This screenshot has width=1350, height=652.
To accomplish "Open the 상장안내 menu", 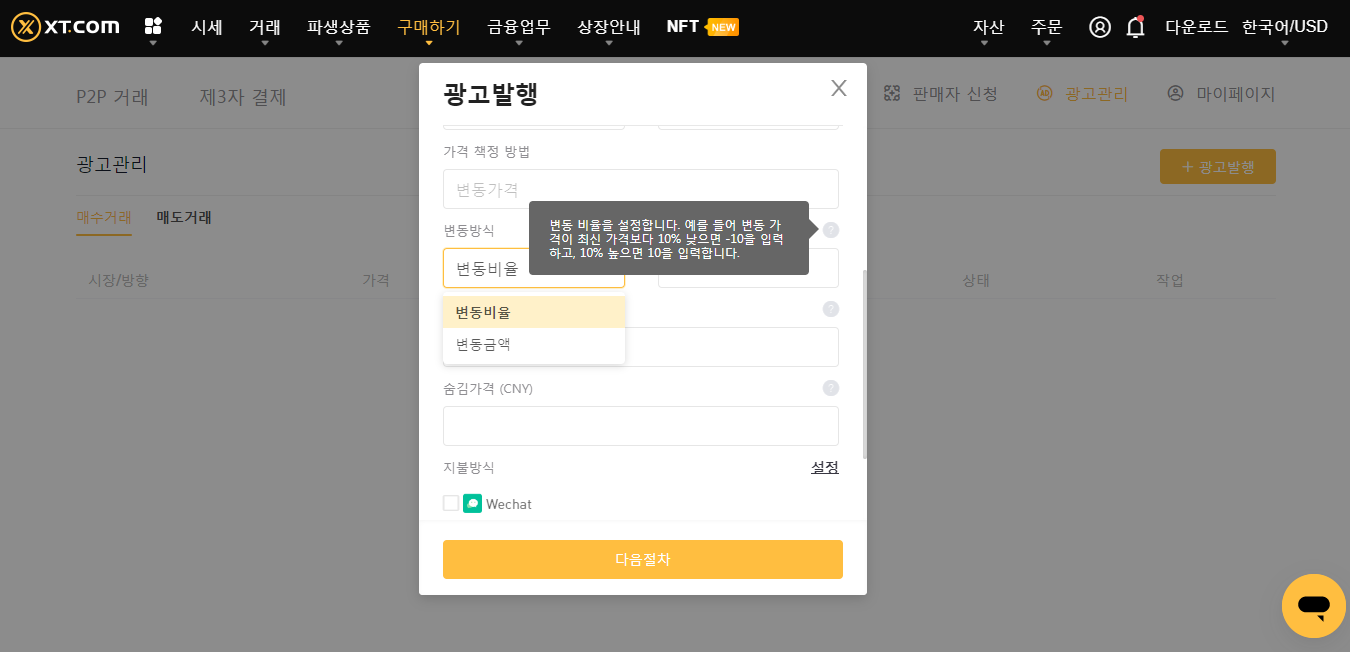I will [609, 27].
